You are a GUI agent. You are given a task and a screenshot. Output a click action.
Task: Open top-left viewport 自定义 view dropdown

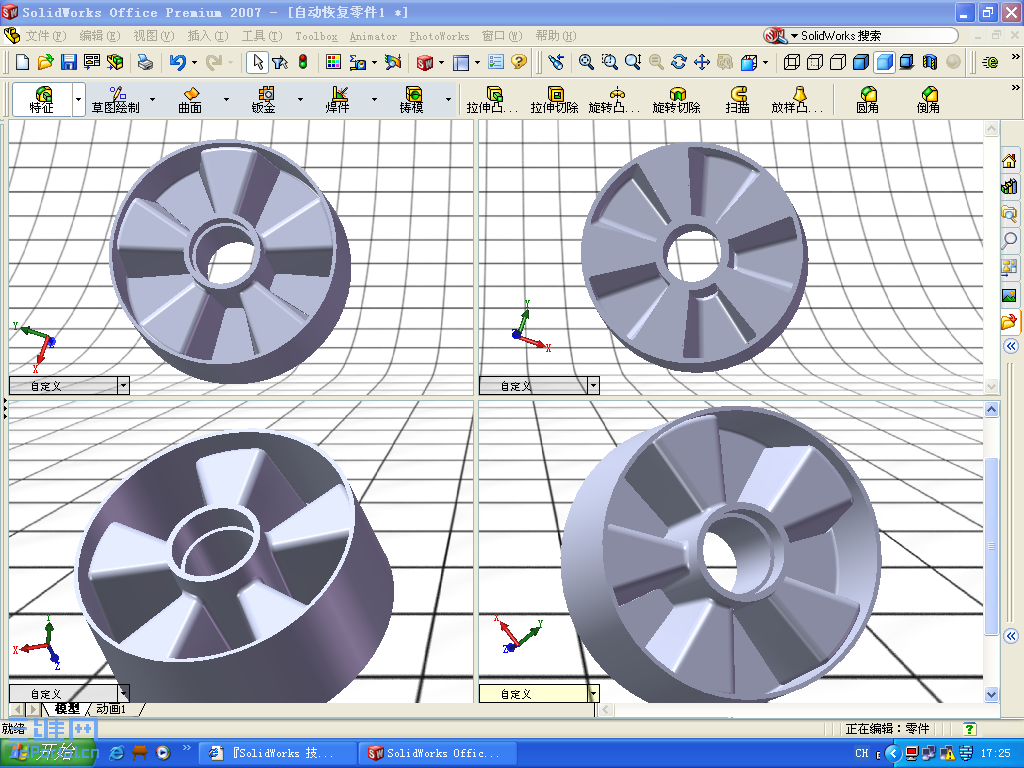[123, 386]
